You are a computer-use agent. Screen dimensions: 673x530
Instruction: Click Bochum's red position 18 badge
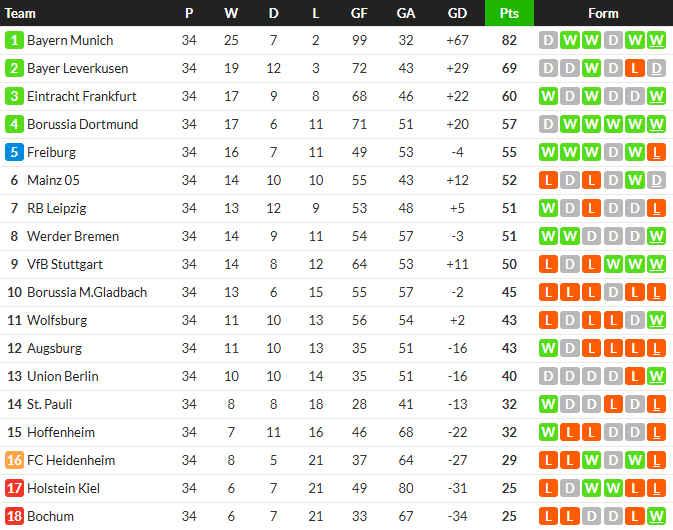[14, 517]
